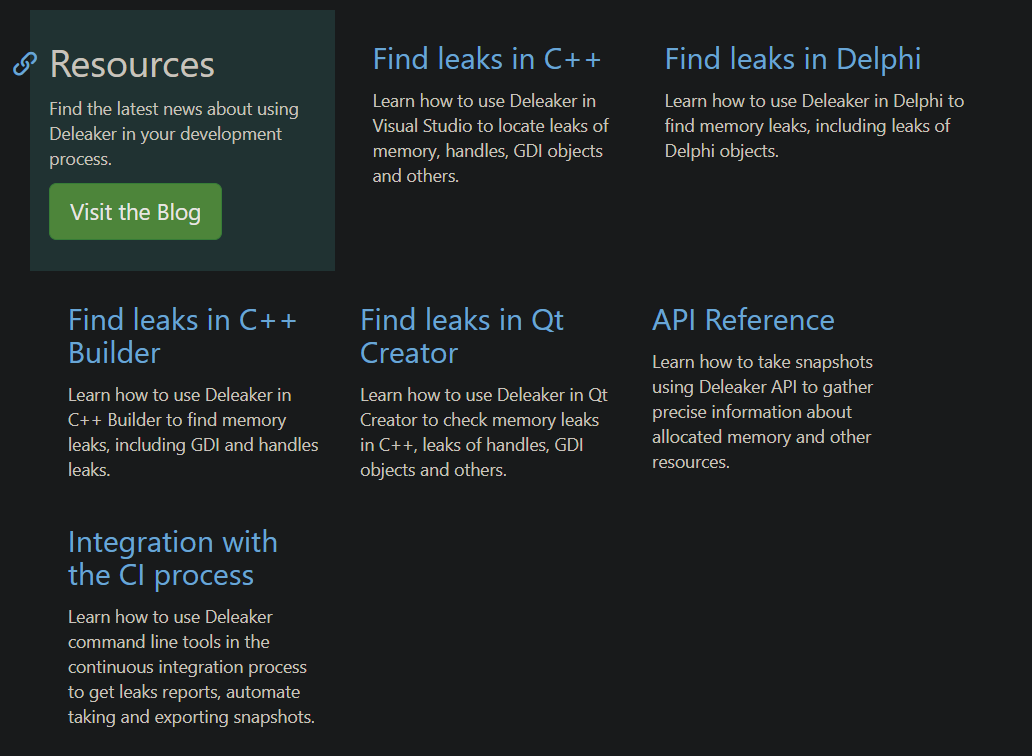Screen dimensions: 1032x756
Task: Click the command line tools description paragraph
Action: pyautogui.click(x=191, y=667)
